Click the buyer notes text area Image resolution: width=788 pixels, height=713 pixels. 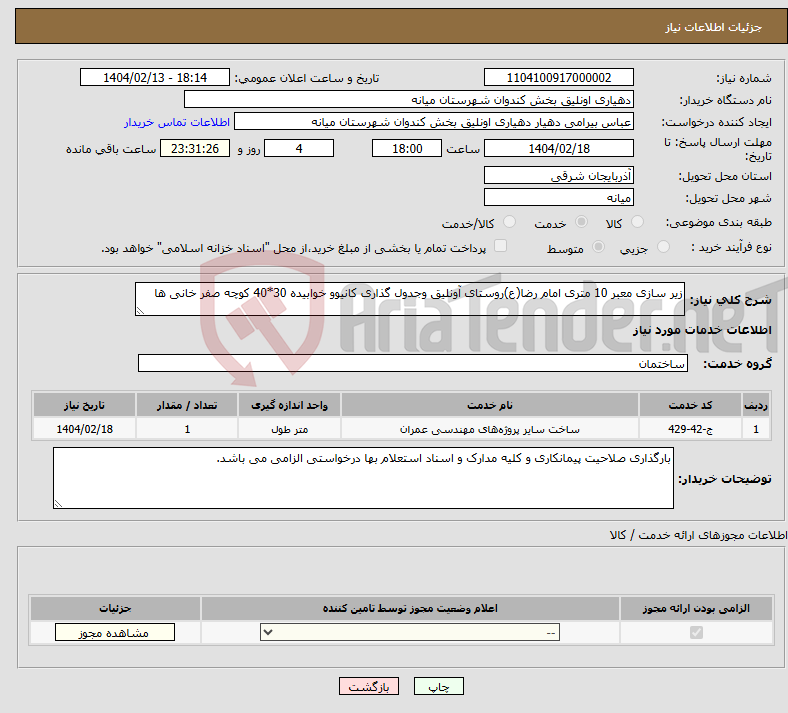363,478
